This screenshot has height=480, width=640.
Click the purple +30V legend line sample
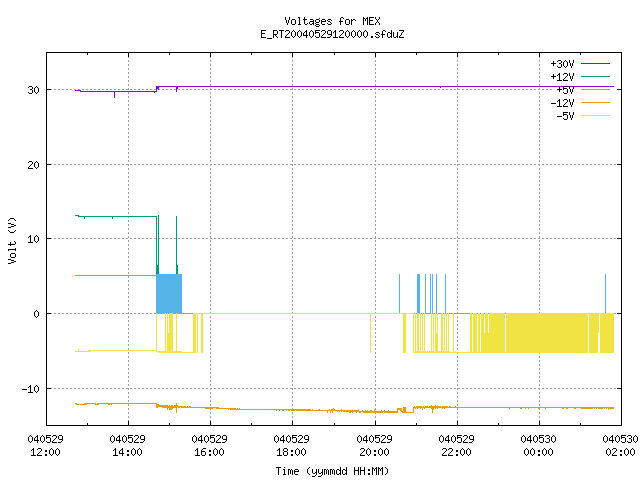[596, 64]
